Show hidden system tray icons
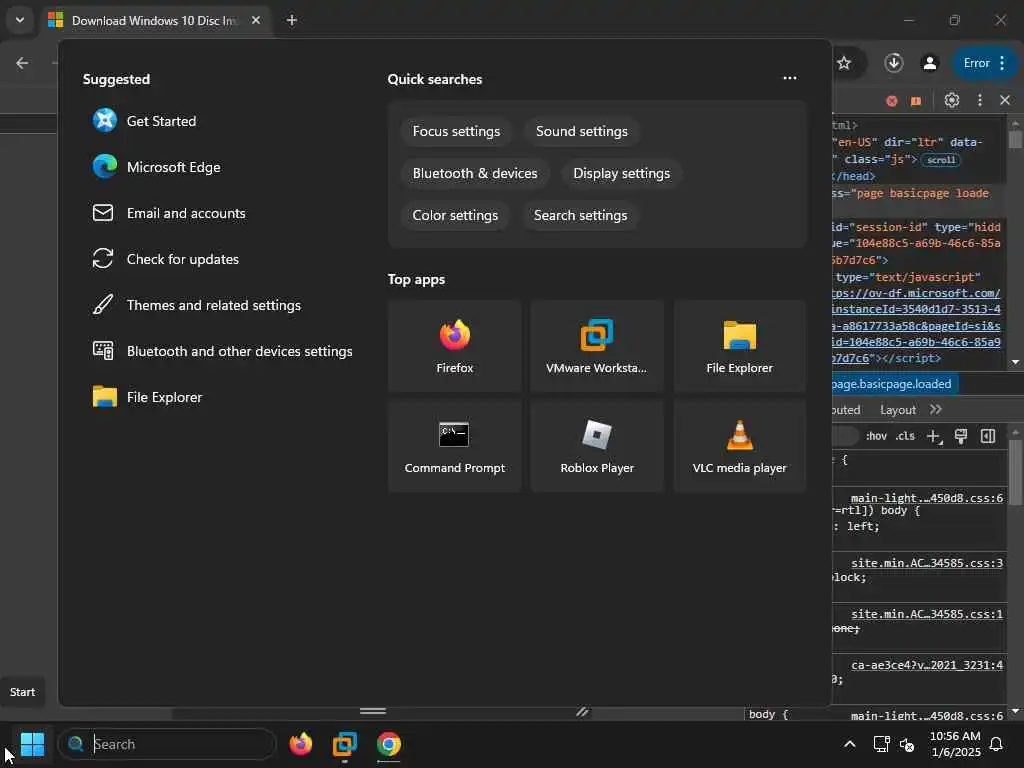The width and height of the screenshot is (1024, 768). pyautogui.click(x=850, y=744)
